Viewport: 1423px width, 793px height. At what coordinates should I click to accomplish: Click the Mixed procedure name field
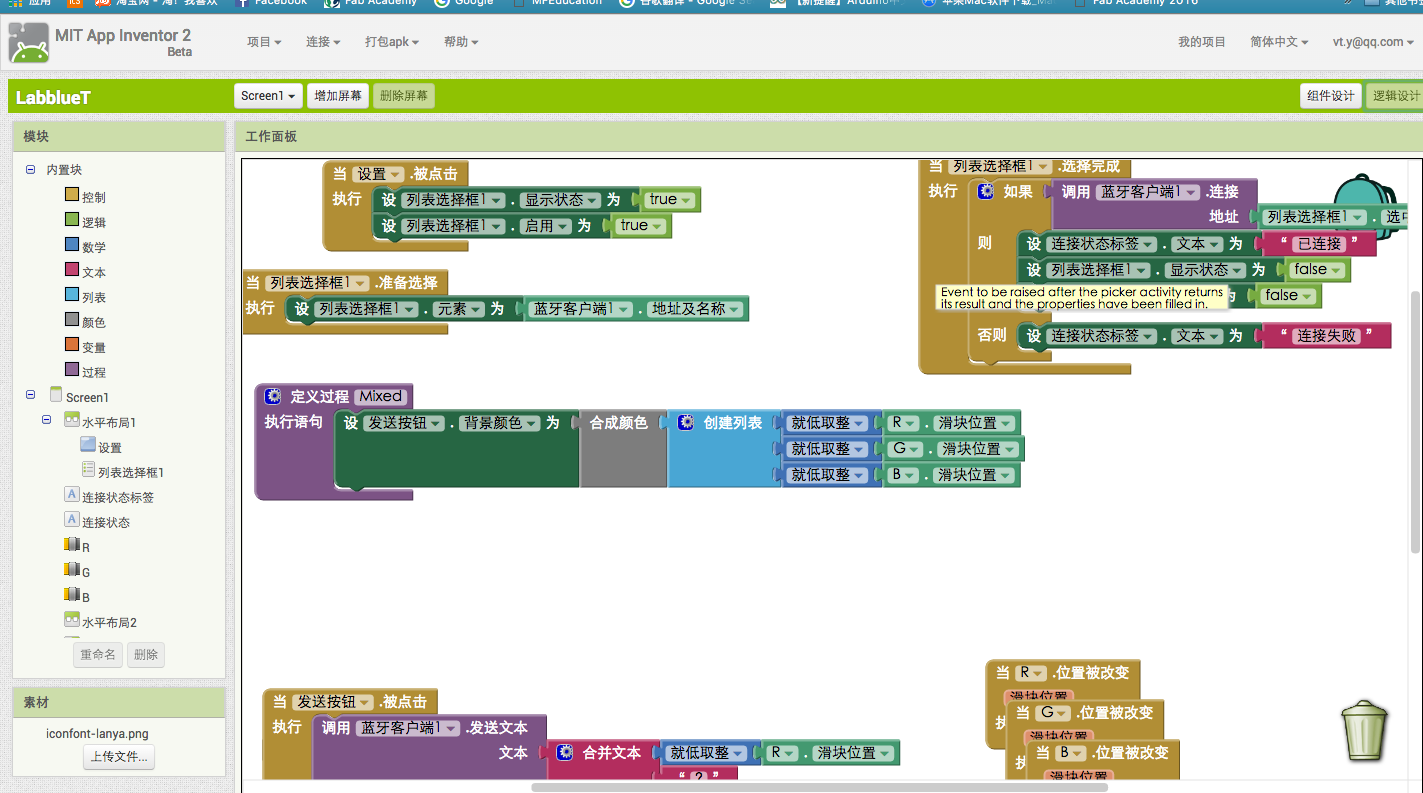[380, 396]
